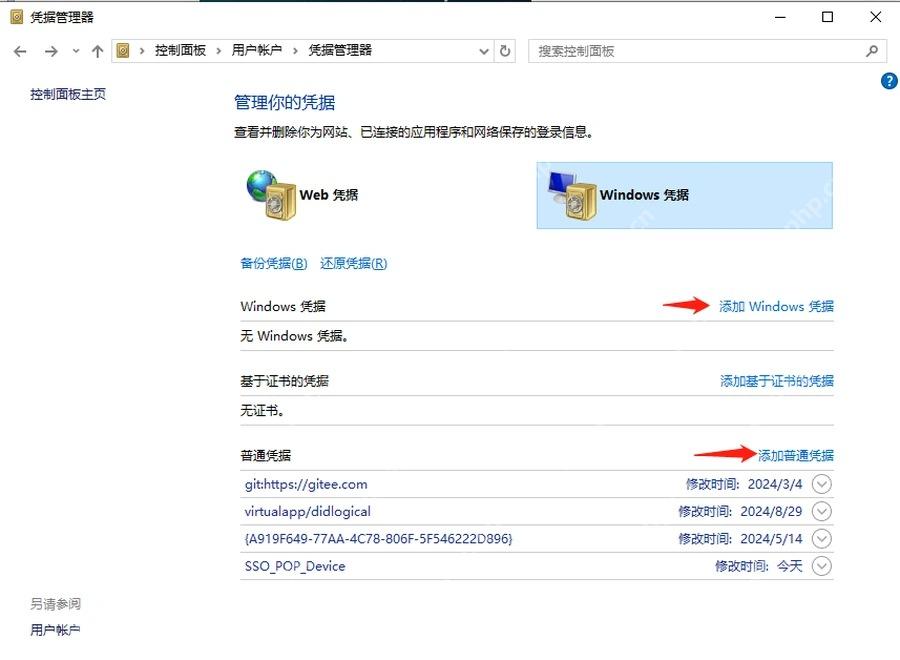Click 备份凭据(B) link

[x=274, y=263]
